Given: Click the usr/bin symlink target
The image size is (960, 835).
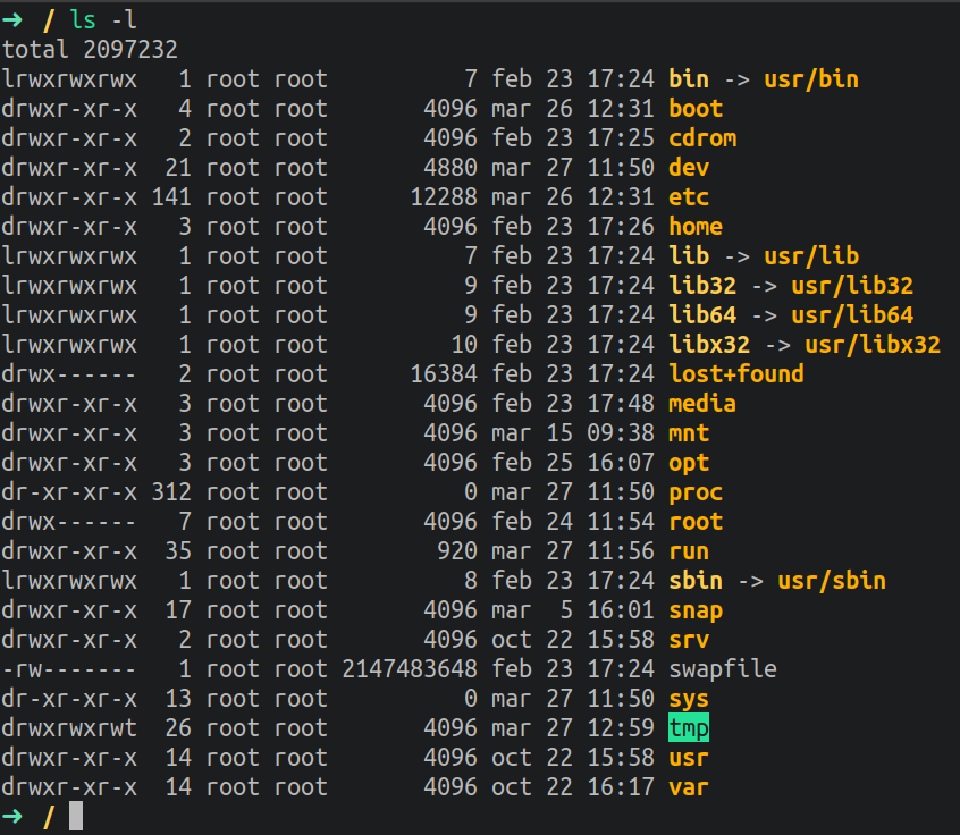Looking at the screenshot, I should tap(811, 79).
